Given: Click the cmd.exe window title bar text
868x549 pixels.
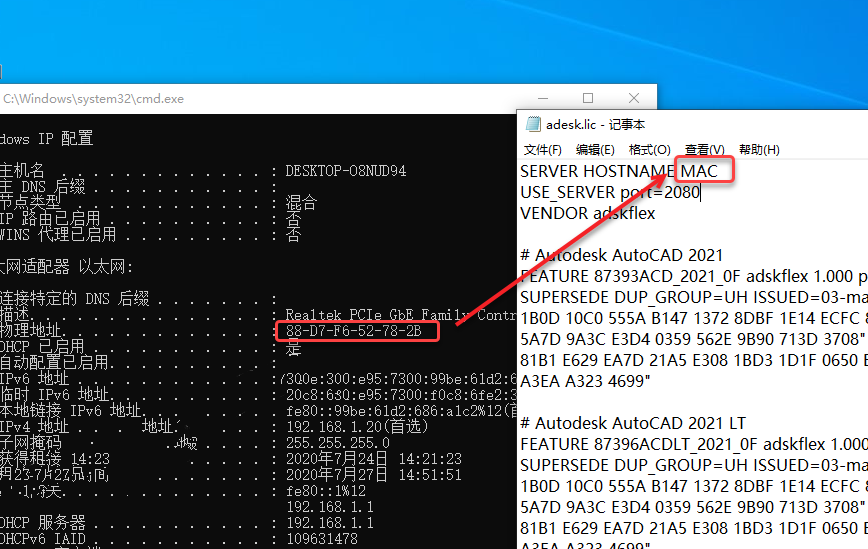Looking at the screenshot, I should click(94, 99).
